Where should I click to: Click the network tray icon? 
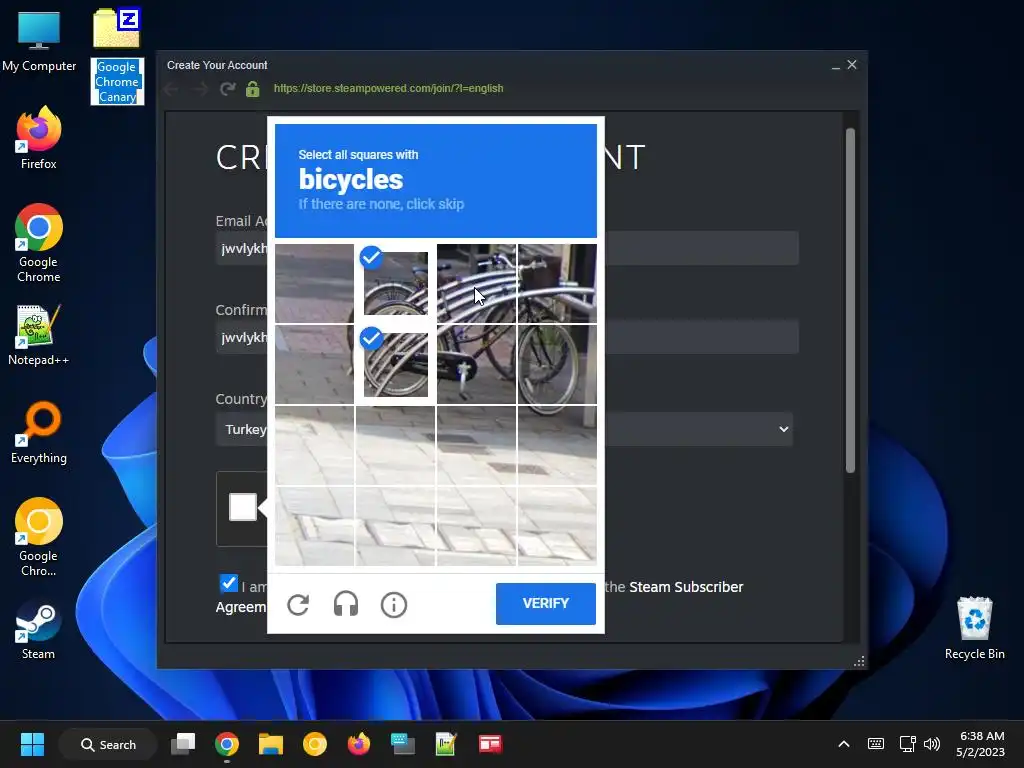[x=907, y=744]
